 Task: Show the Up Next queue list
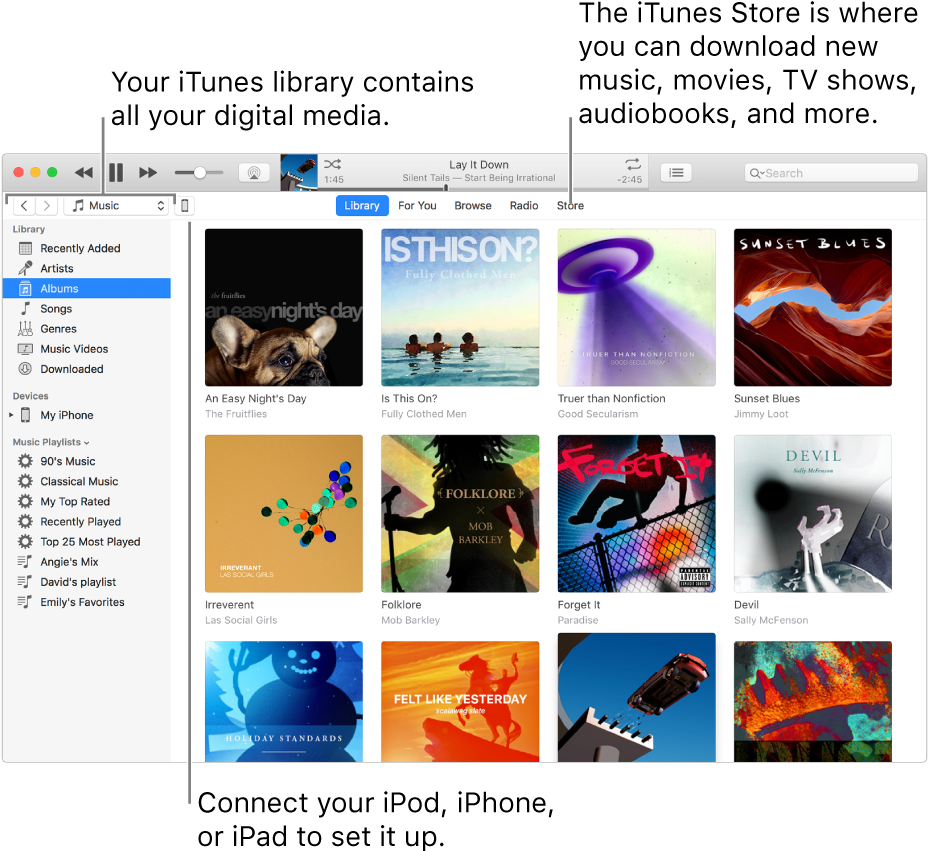coord(675,172)
